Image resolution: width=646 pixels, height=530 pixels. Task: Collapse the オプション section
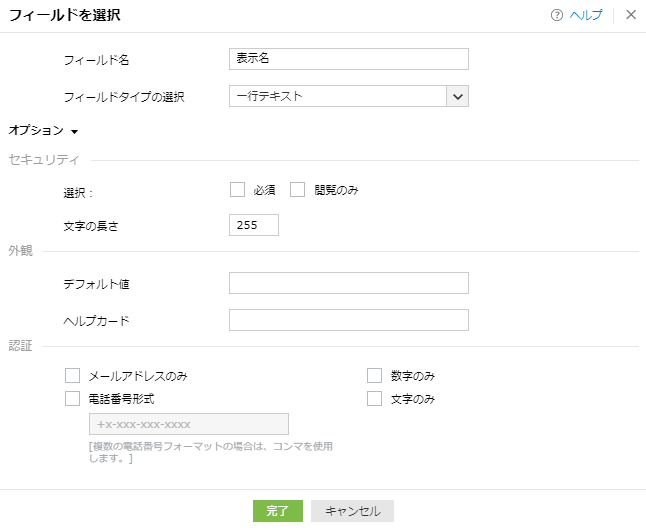click(75, 131)
